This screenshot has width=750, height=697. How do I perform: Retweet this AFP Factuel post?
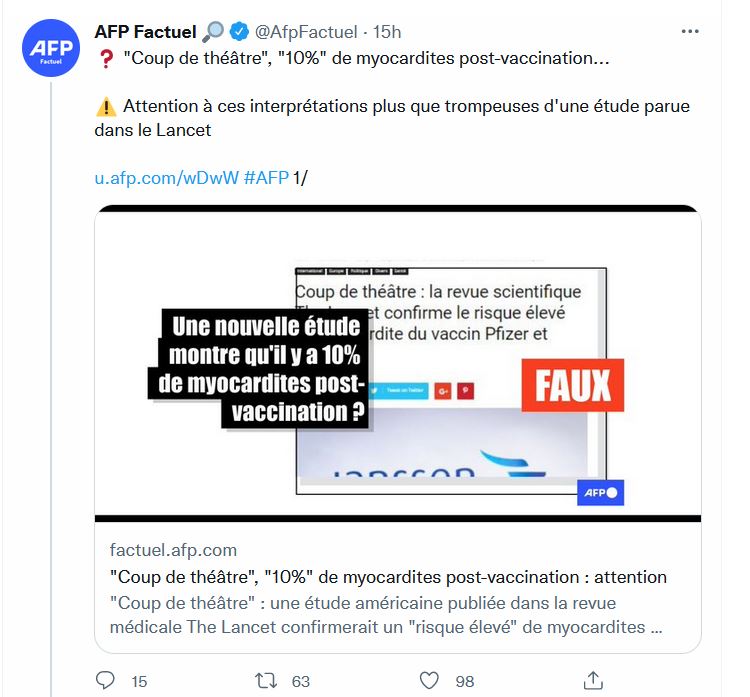(266, 681)
